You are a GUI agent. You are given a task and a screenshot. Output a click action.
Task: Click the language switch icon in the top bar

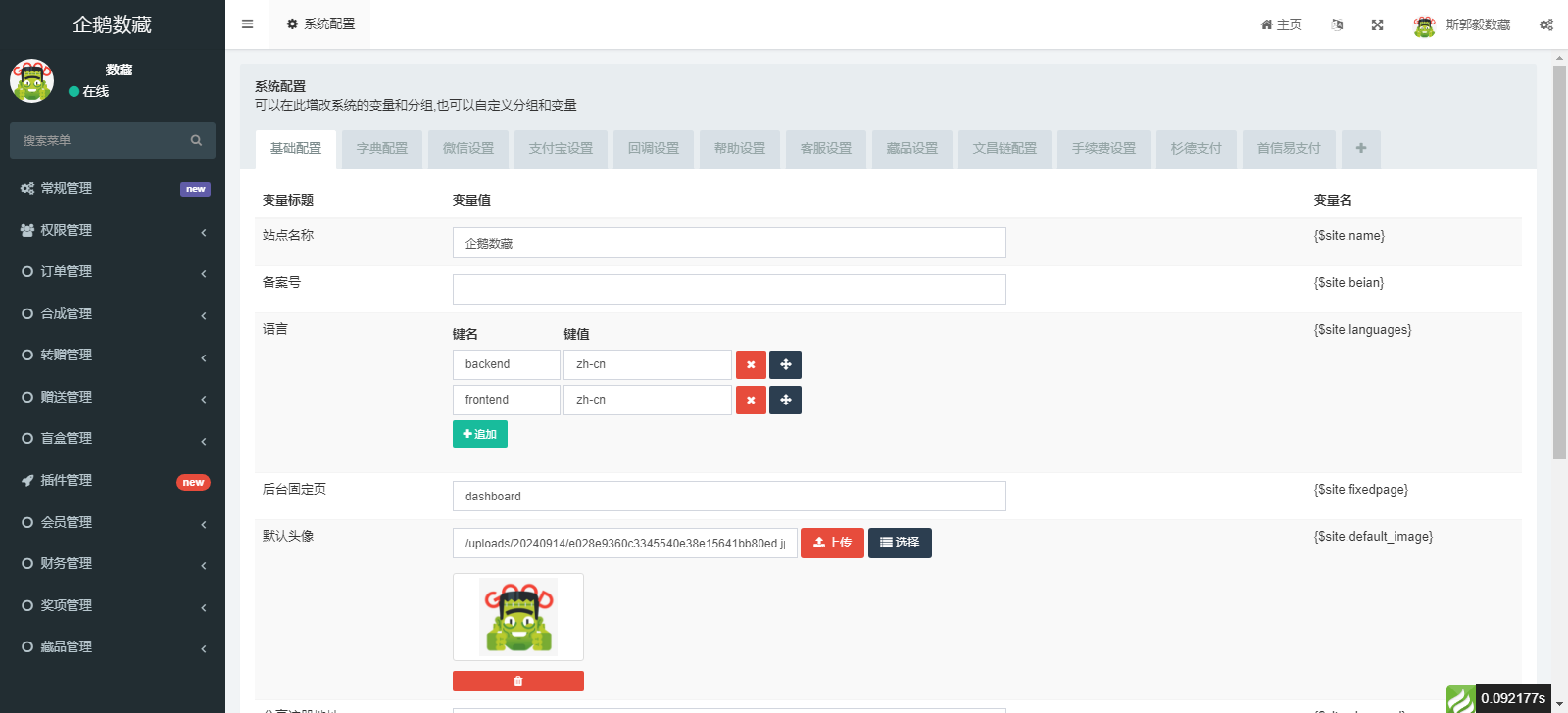click(1337, 24)
